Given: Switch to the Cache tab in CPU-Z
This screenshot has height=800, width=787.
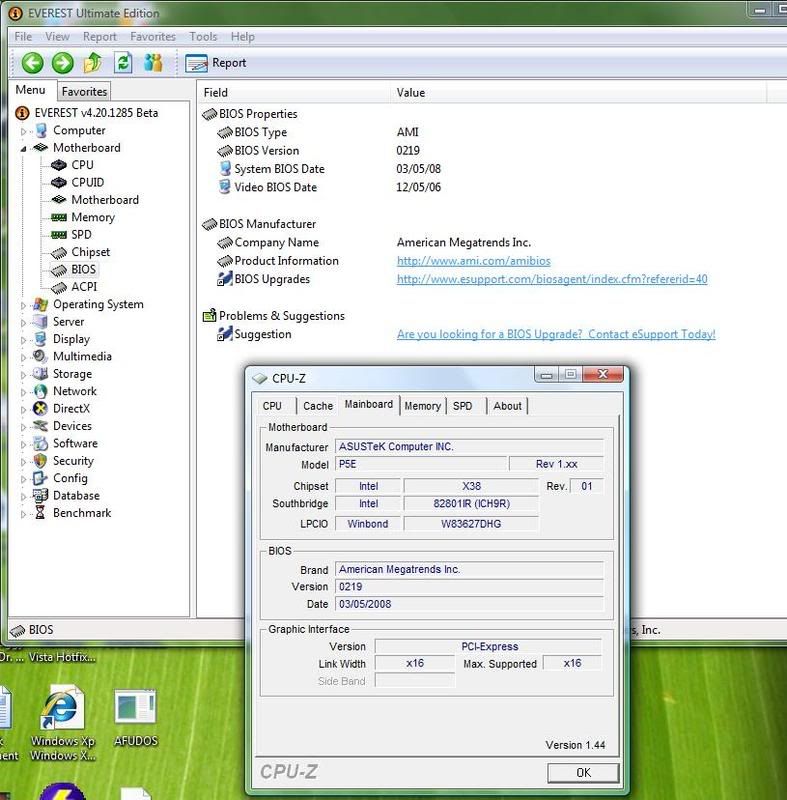Looking at the screenshot, I should click(x=318, y=406).
